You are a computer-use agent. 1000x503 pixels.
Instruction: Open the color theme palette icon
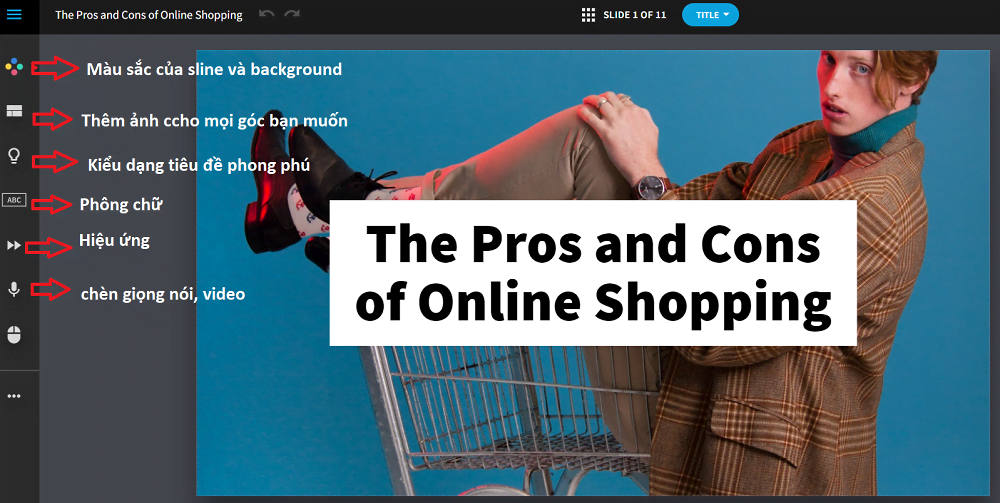14,66
